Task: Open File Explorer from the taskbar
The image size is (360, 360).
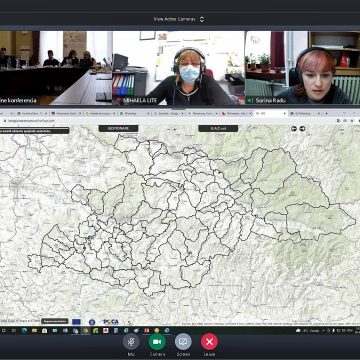Action: pos(34,330)
